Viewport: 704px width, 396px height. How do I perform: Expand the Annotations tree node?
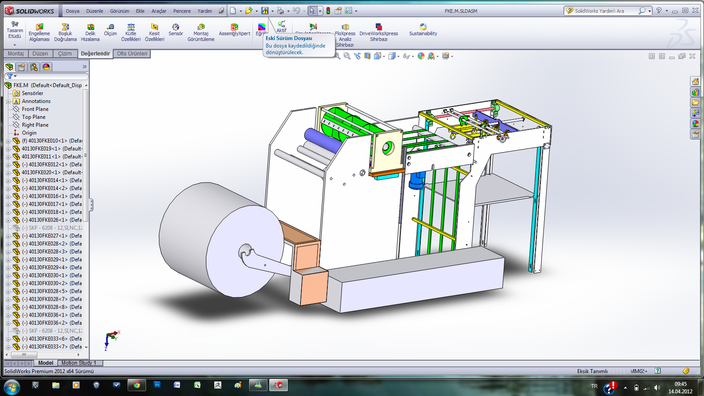tap(8, 101)
